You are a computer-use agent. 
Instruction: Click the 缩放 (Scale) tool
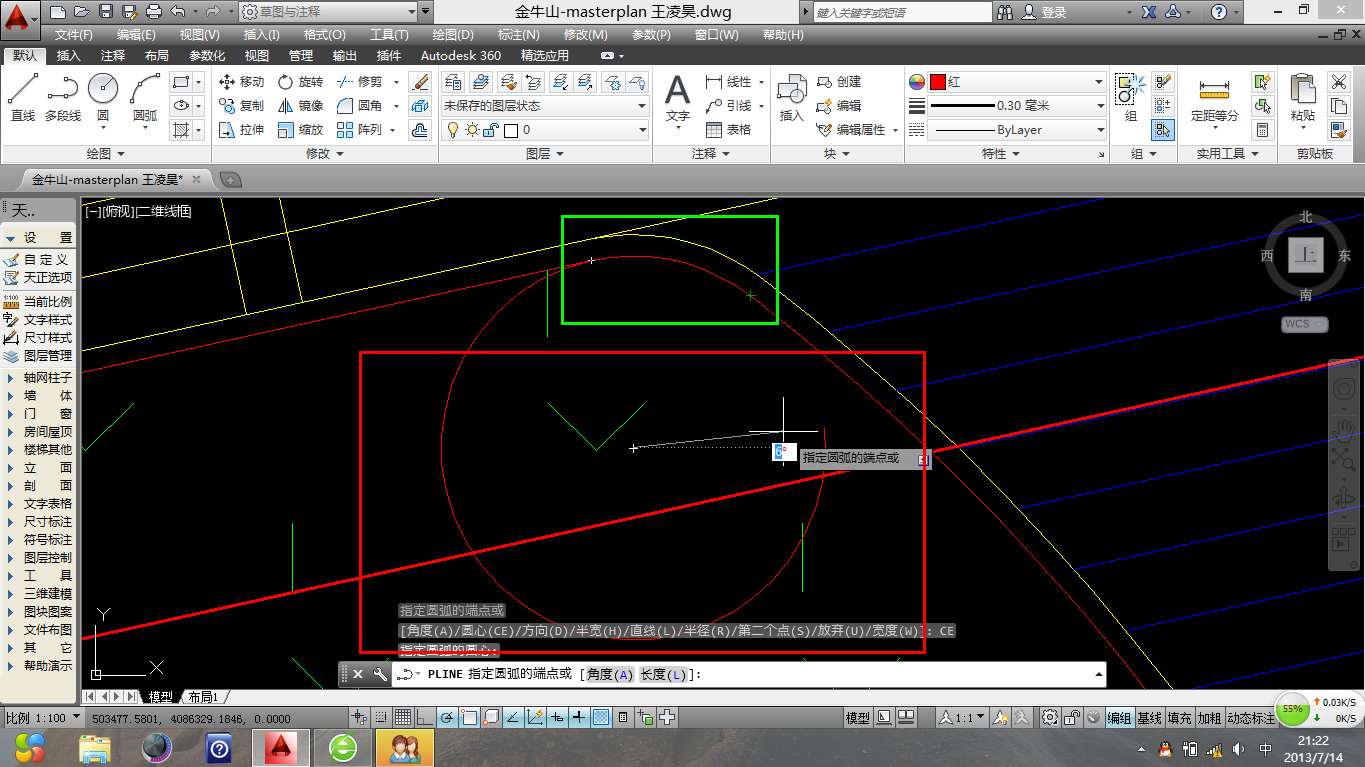pyautogui.click(x=300, y=130)
